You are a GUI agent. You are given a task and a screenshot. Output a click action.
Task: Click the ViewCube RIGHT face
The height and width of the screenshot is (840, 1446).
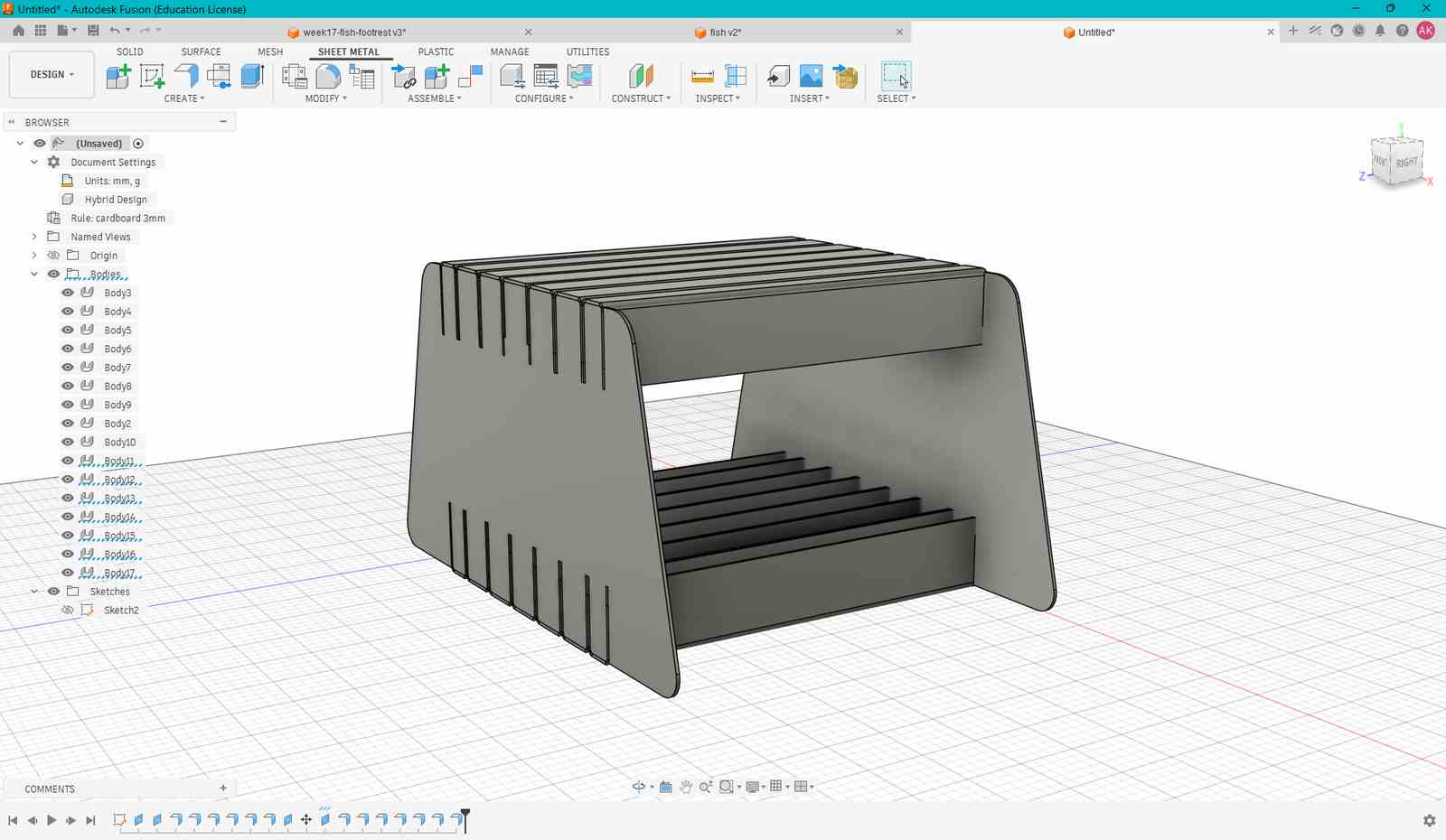[1406, 163]
